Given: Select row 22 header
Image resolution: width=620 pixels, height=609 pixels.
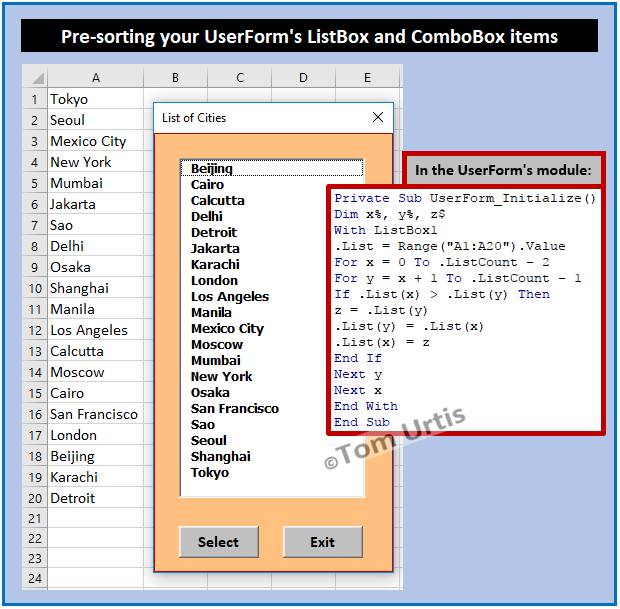Looking at the screenshot, I should pos(35,538).
